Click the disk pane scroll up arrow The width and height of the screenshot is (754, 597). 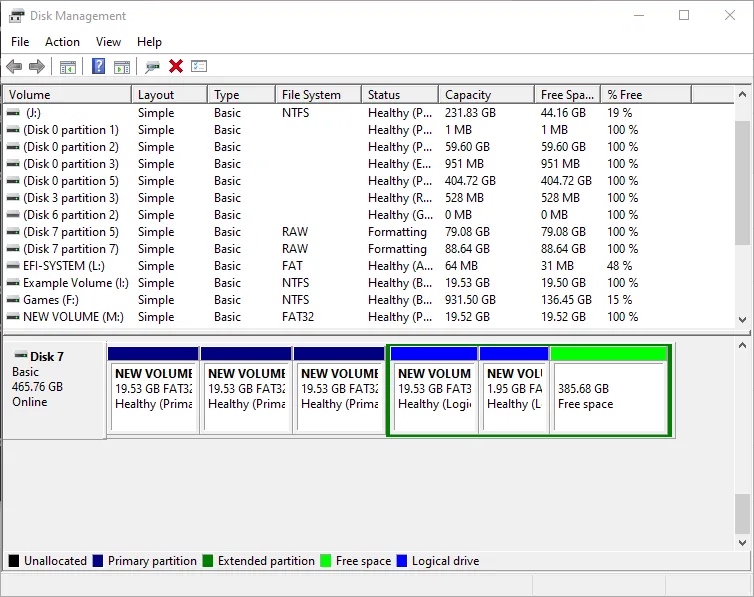point(742,346)
